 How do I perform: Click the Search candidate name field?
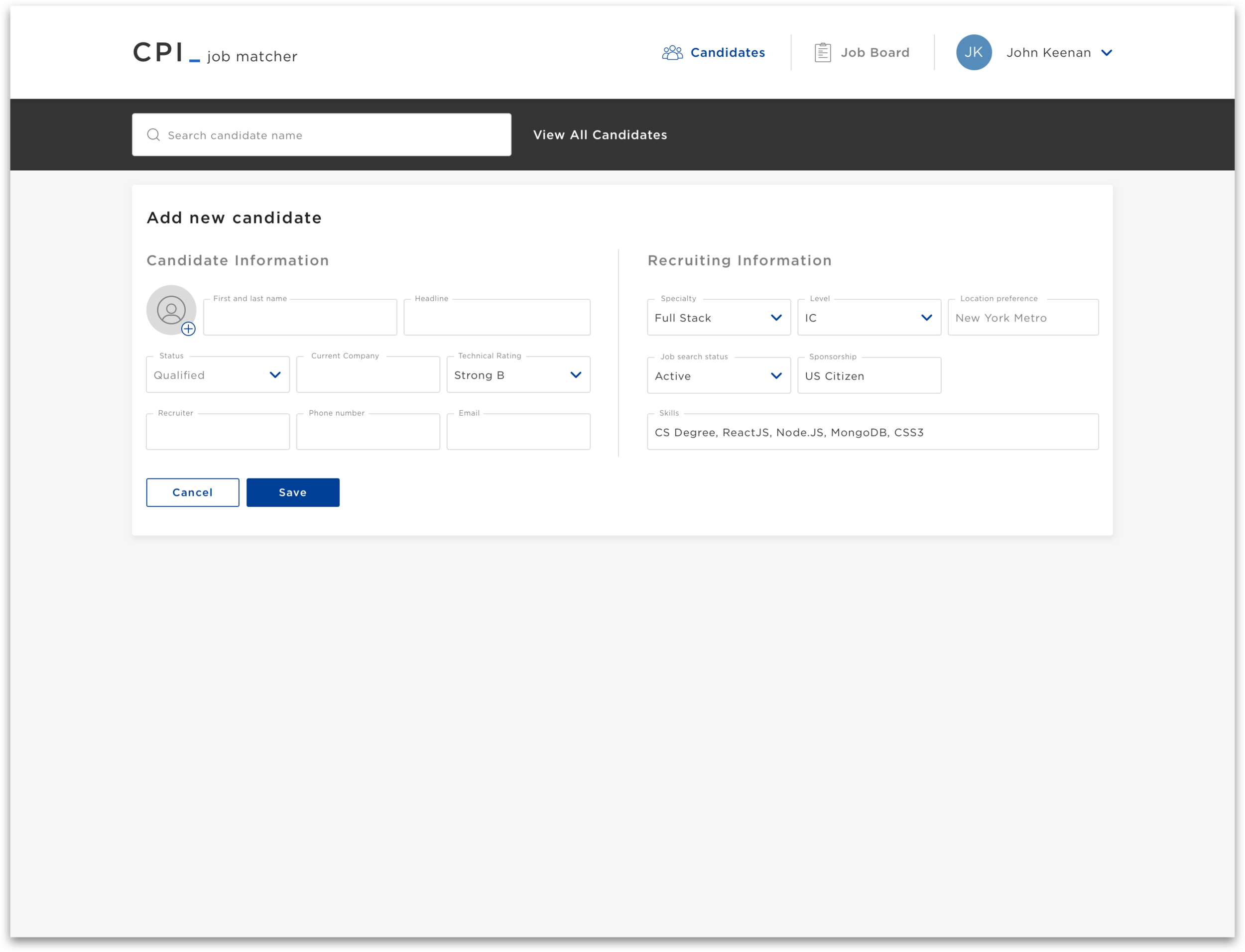coord(321,135)
